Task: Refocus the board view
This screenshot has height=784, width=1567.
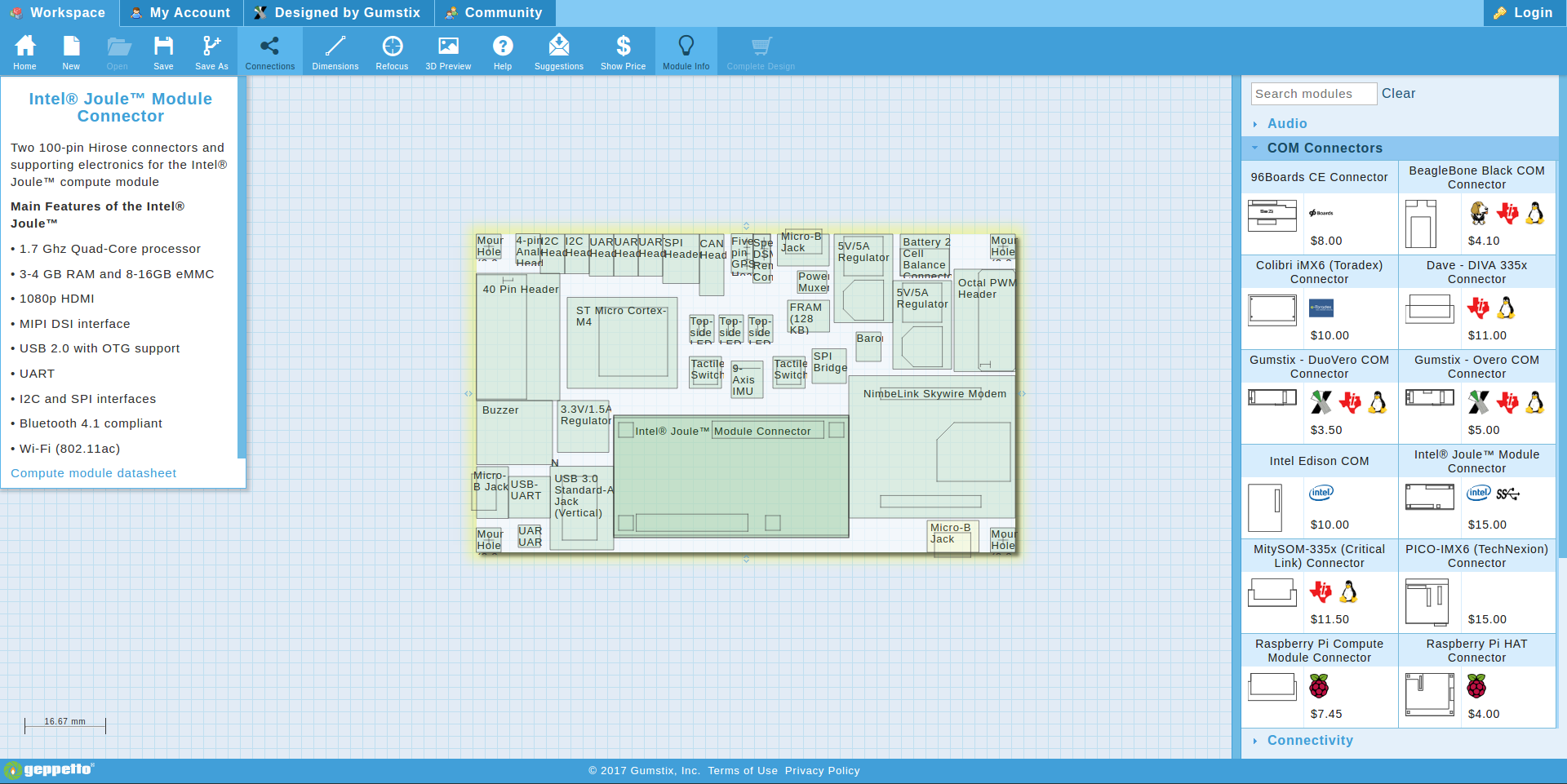Action: tap(392, 52)
